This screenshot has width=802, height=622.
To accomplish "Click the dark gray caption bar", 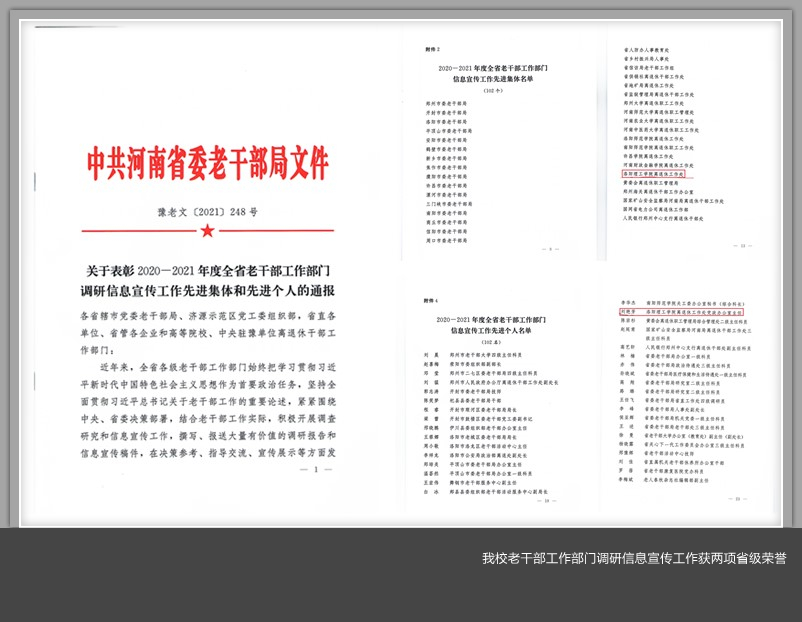I will [x=300, y=575].
